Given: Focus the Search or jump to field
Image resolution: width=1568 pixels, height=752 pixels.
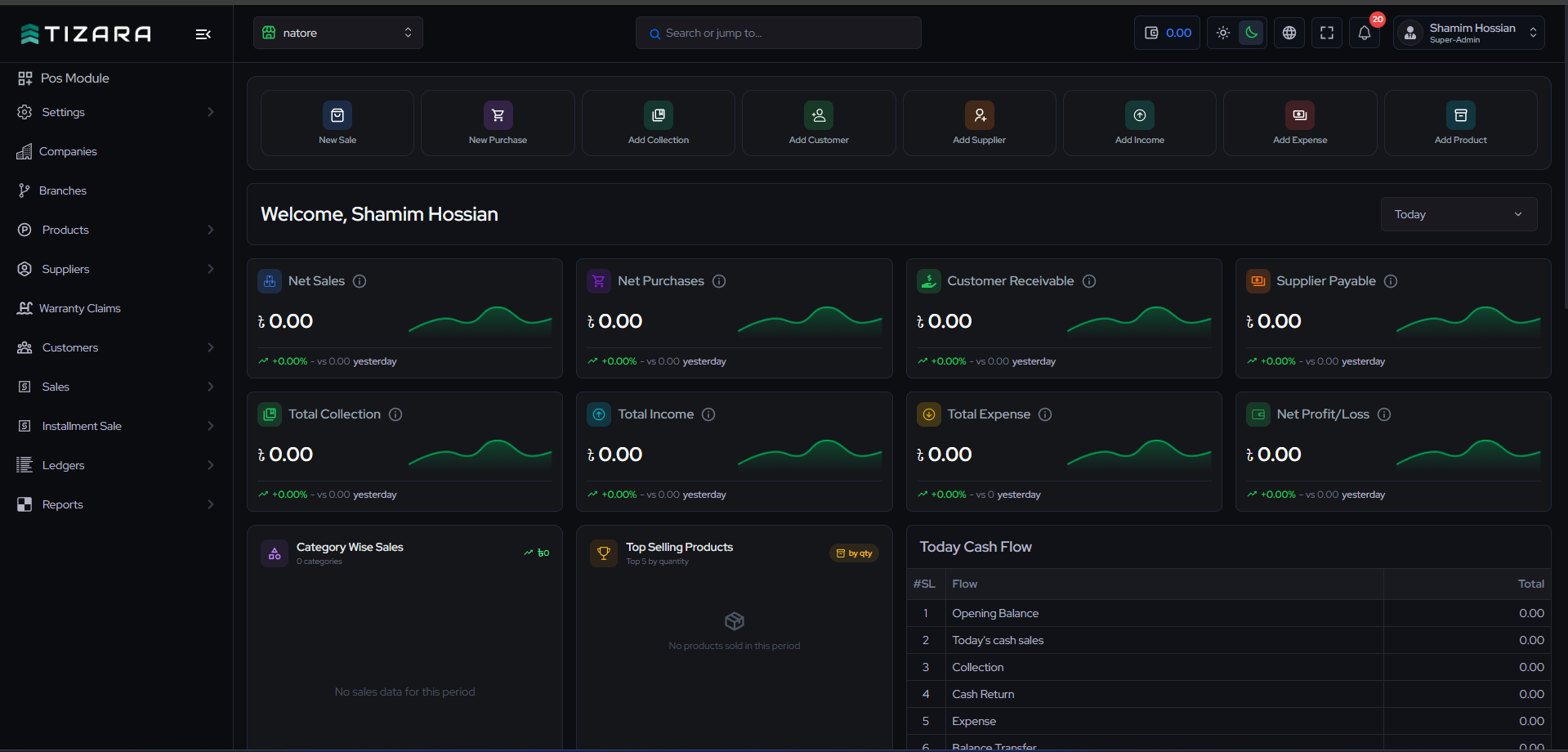Looking at the screenshot, I should click(779, 33).
